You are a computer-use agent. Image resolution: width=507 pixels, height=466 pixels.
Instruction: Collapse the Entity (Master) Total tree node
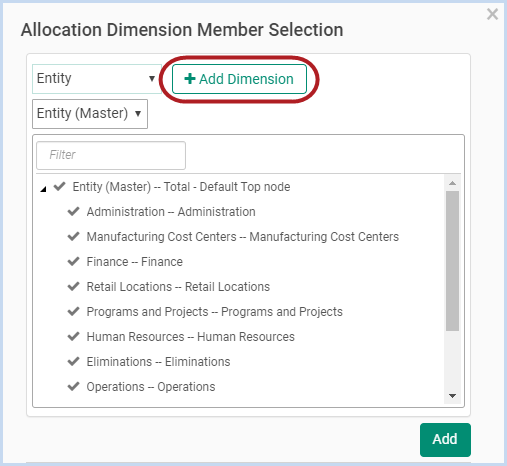pyautogui.click(x=43, y=189)
